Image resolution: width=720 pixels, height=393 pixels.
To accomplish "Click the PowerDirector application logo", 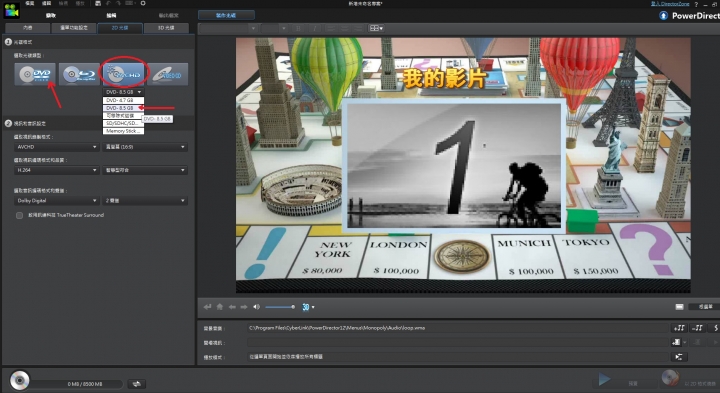I will (x=11, y=10).
